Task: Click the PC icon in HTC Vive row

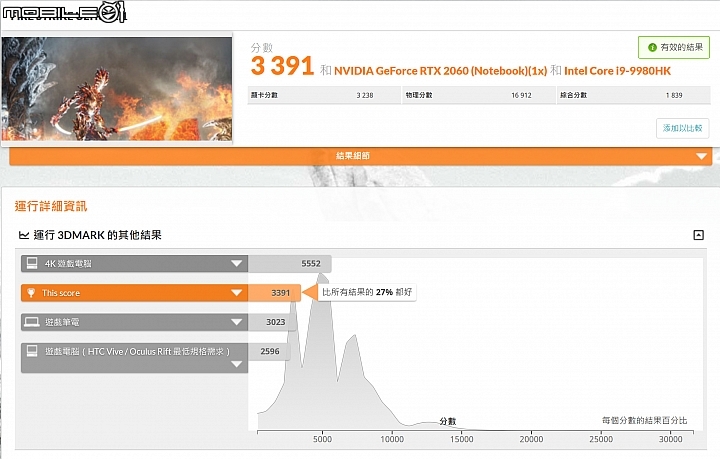Action: pos(32,351)
